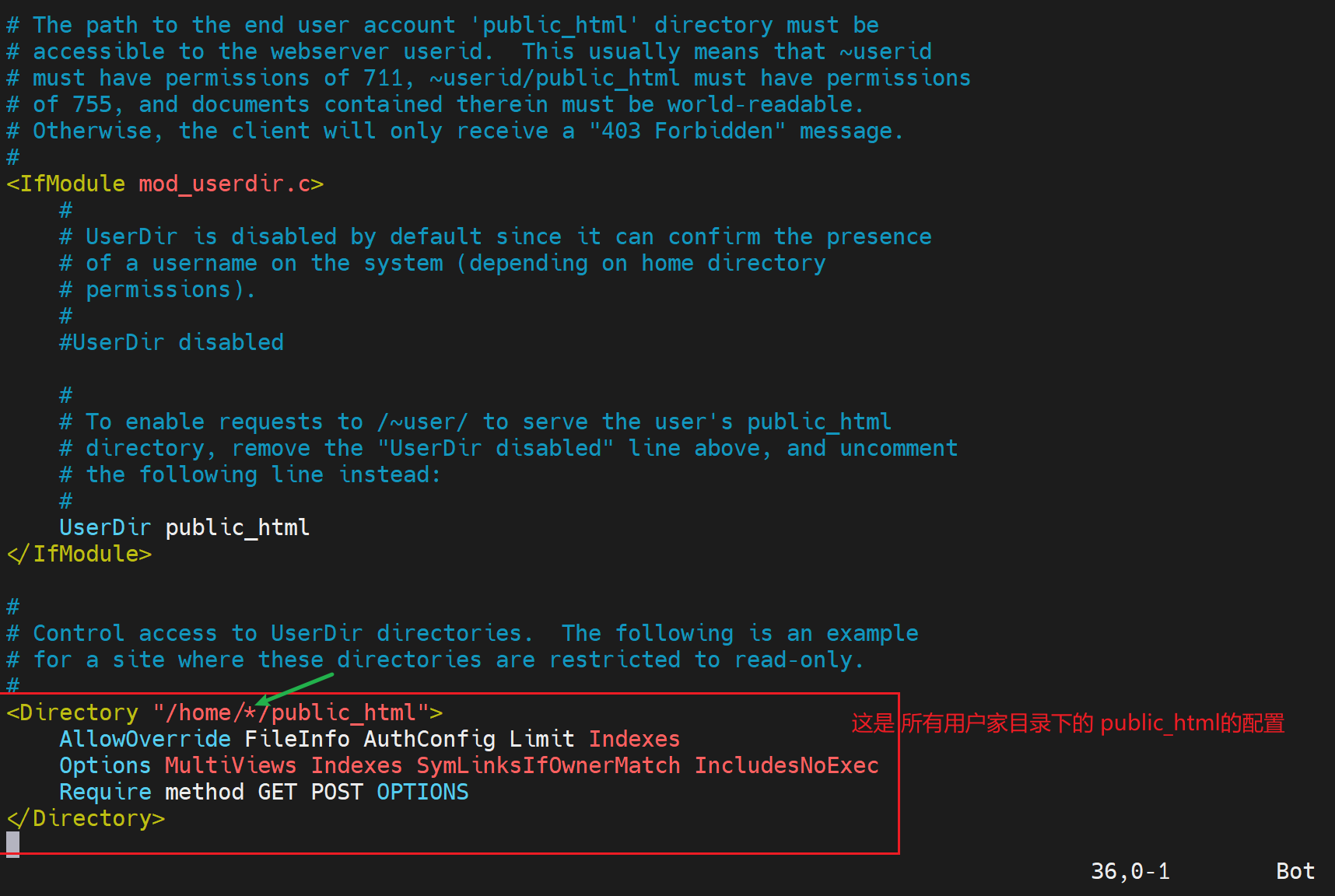Click the commented '#UserDir disabled' line
The image size is (1335, 896).
171,343
